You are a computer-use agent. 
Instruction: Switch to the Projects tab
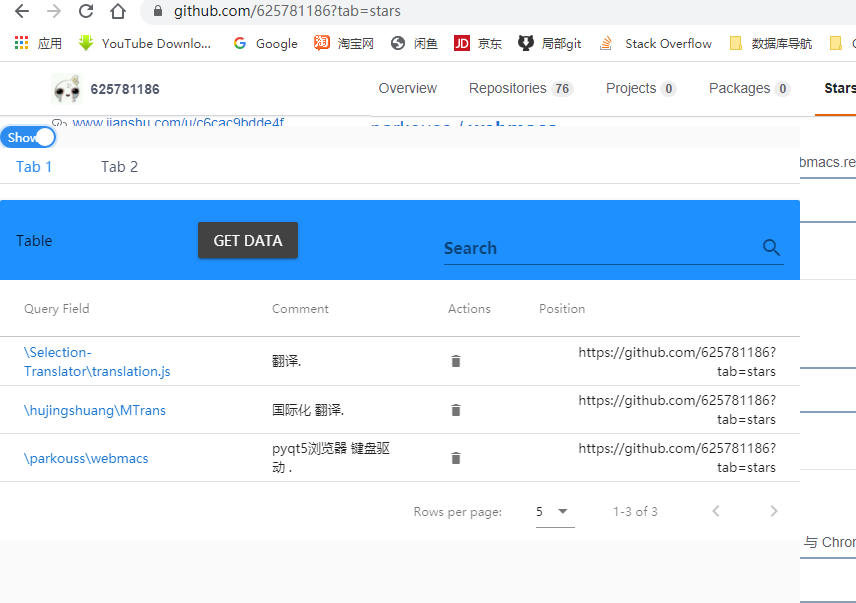click(641, 88)
